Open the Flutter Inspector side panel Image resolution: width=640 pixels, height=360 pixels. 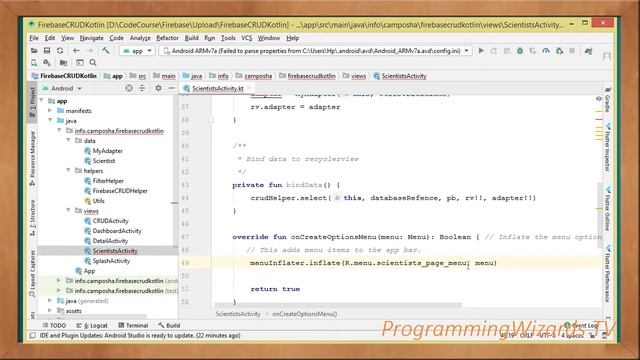607,148
